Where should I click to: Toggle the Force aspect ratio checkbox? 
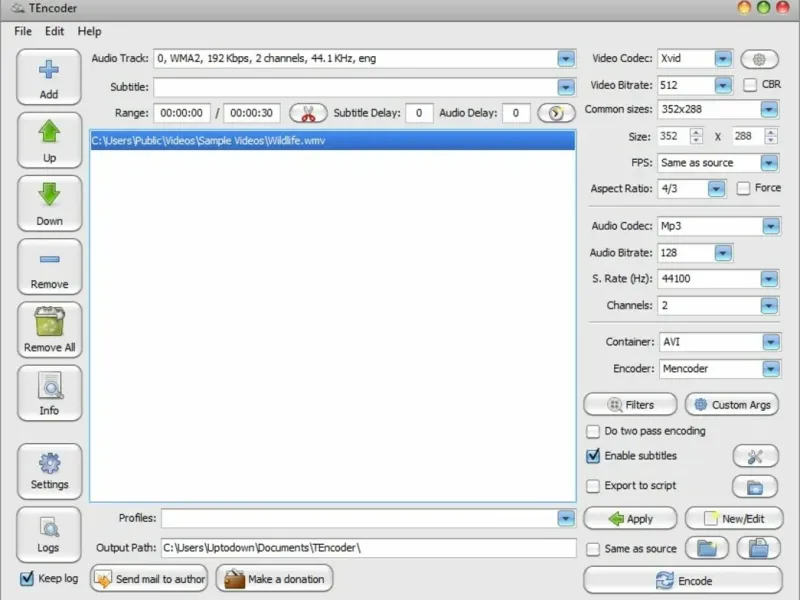tap(743, 188)
